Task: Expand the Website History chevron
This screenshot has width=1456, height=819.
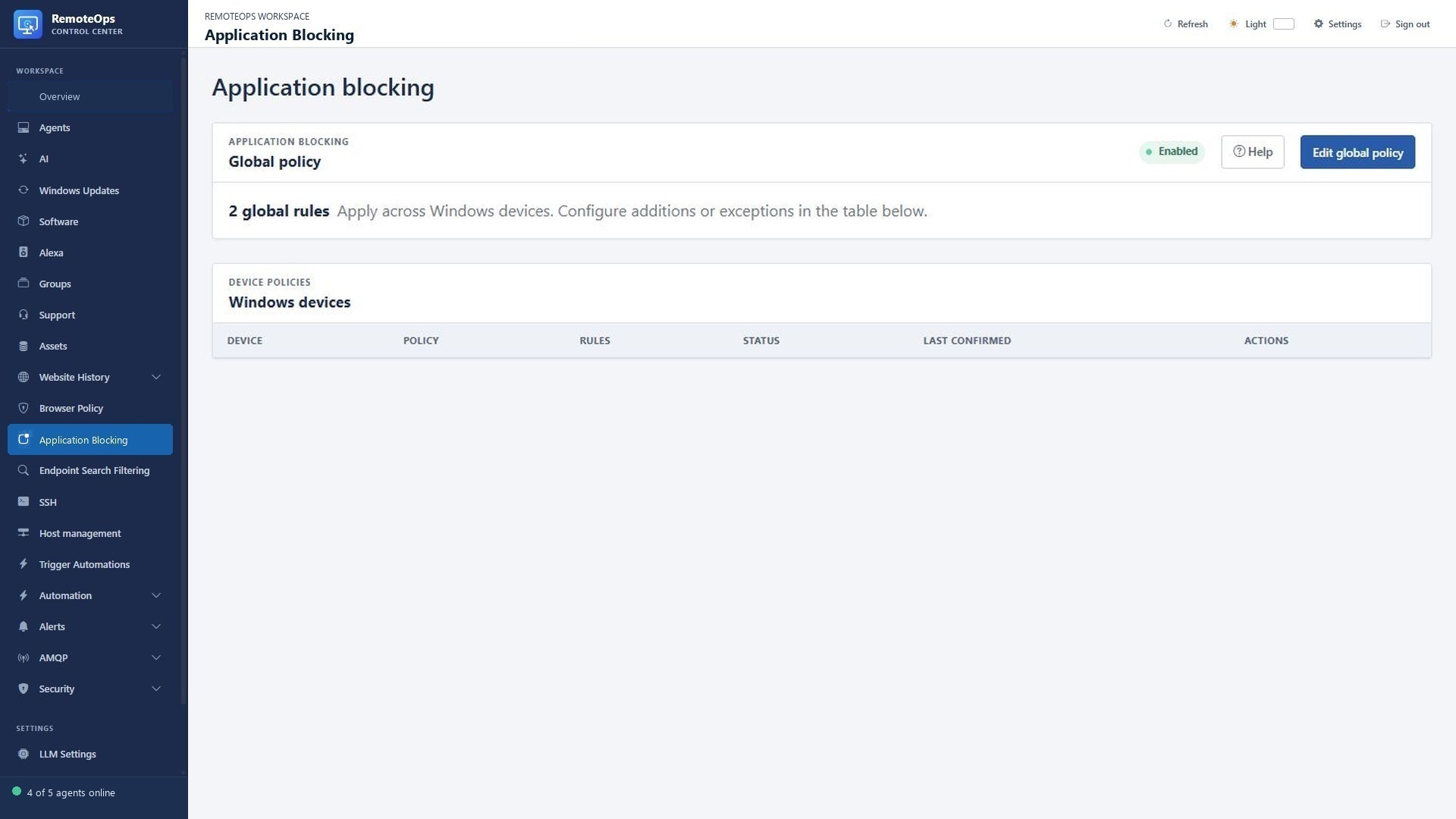Action: click(156, 377)
